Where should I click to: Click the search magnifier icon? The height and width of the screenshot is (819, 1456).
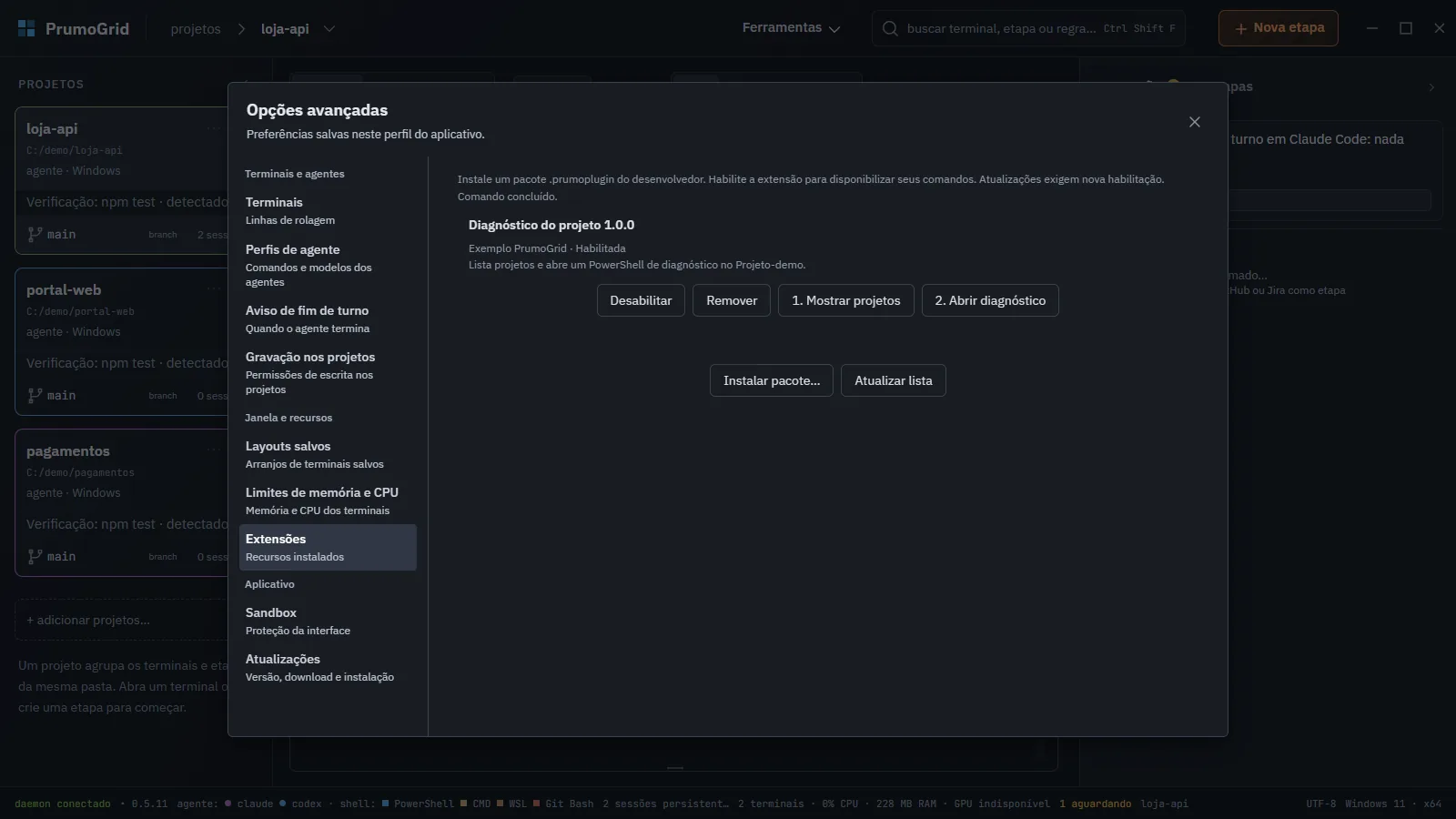point(890,28)
